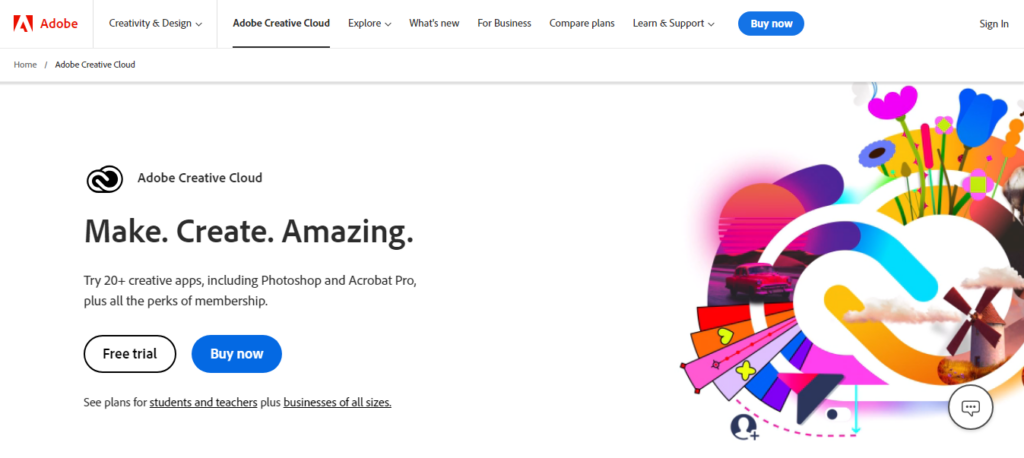Go to For Business page

click(x=504, y=24)
